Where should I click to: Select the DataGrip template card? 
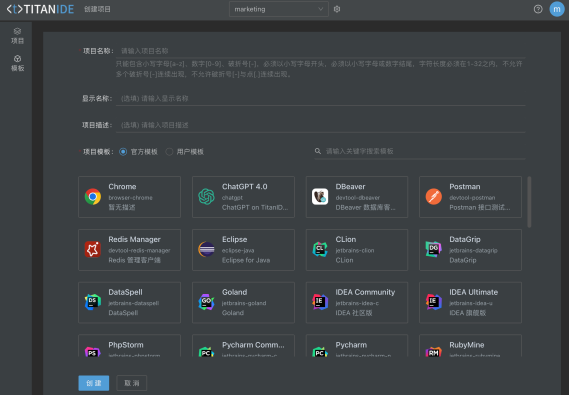click(470, 250)
